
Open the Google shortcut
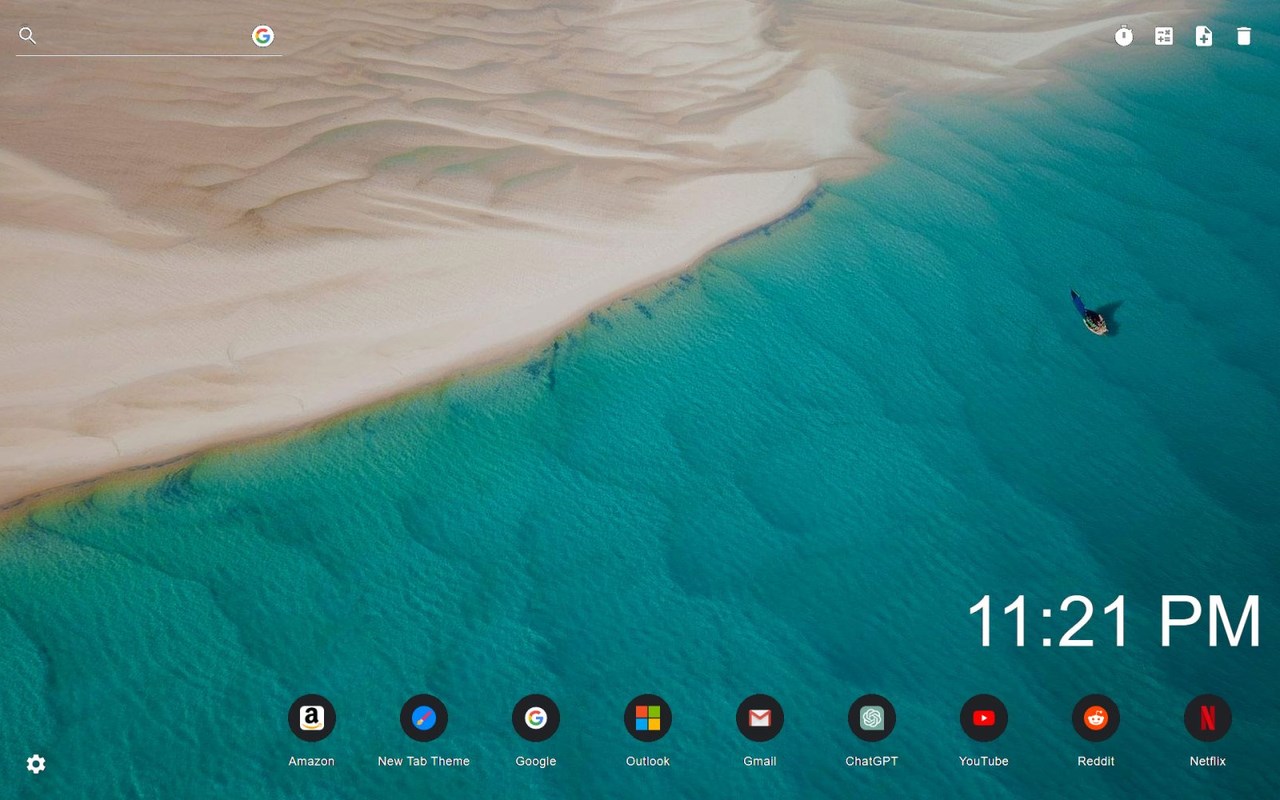pyautogui.click(x=535, y=717)
